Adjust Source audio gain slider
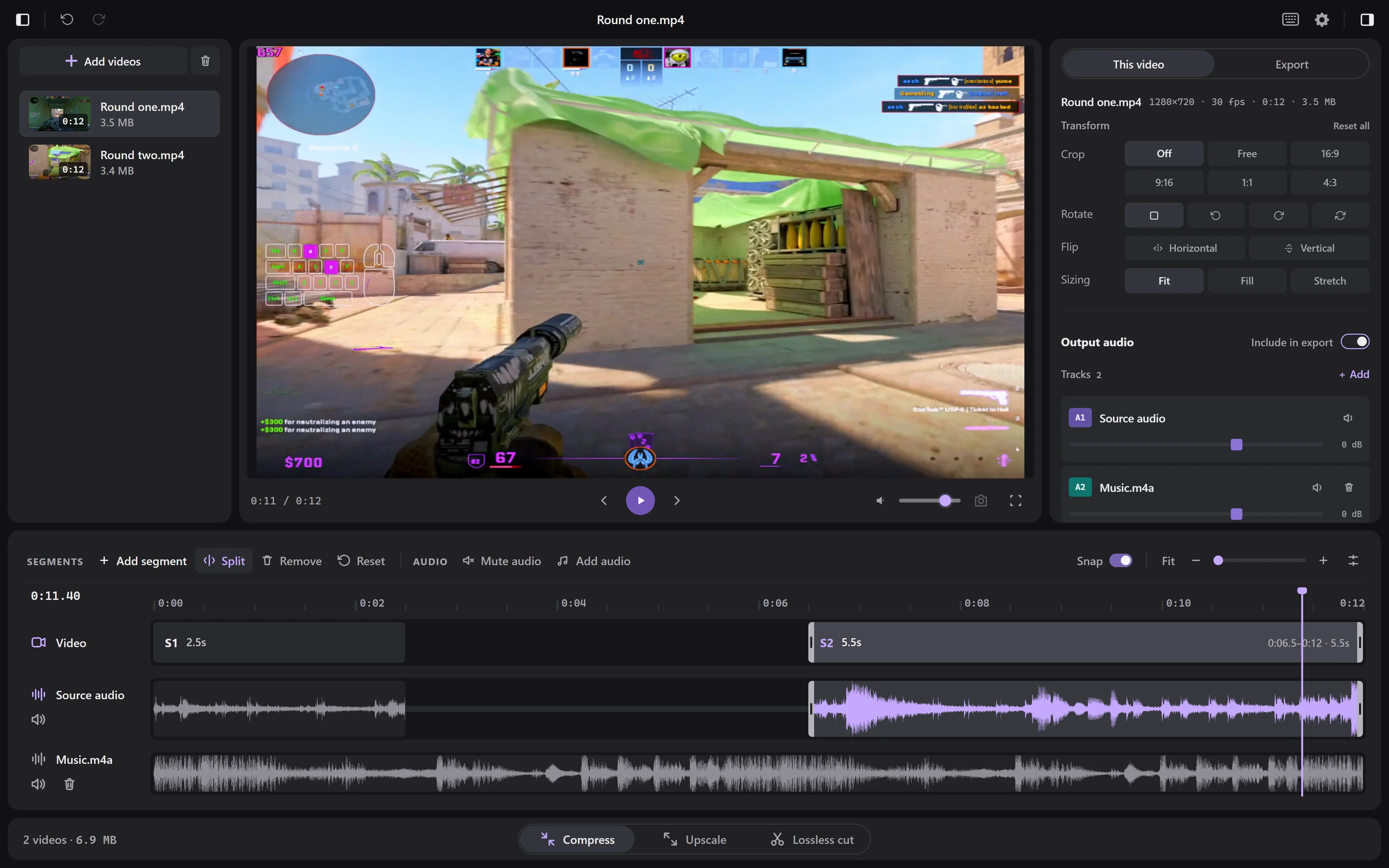The width and height of the screenshot is (1389, 868). click(x=1195, y=444)
